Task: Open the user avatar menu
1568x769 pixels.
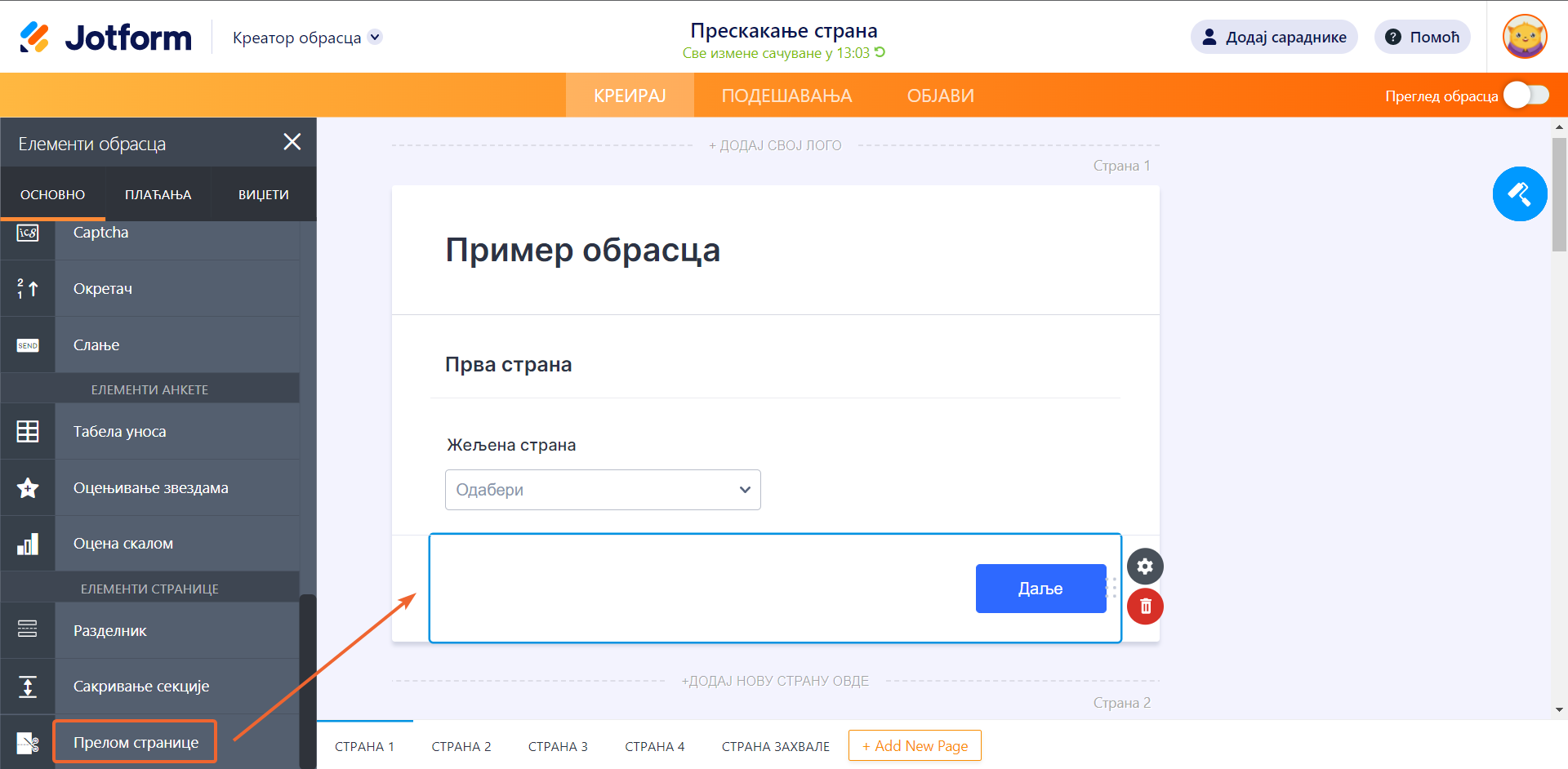Action: point(1525,37)
